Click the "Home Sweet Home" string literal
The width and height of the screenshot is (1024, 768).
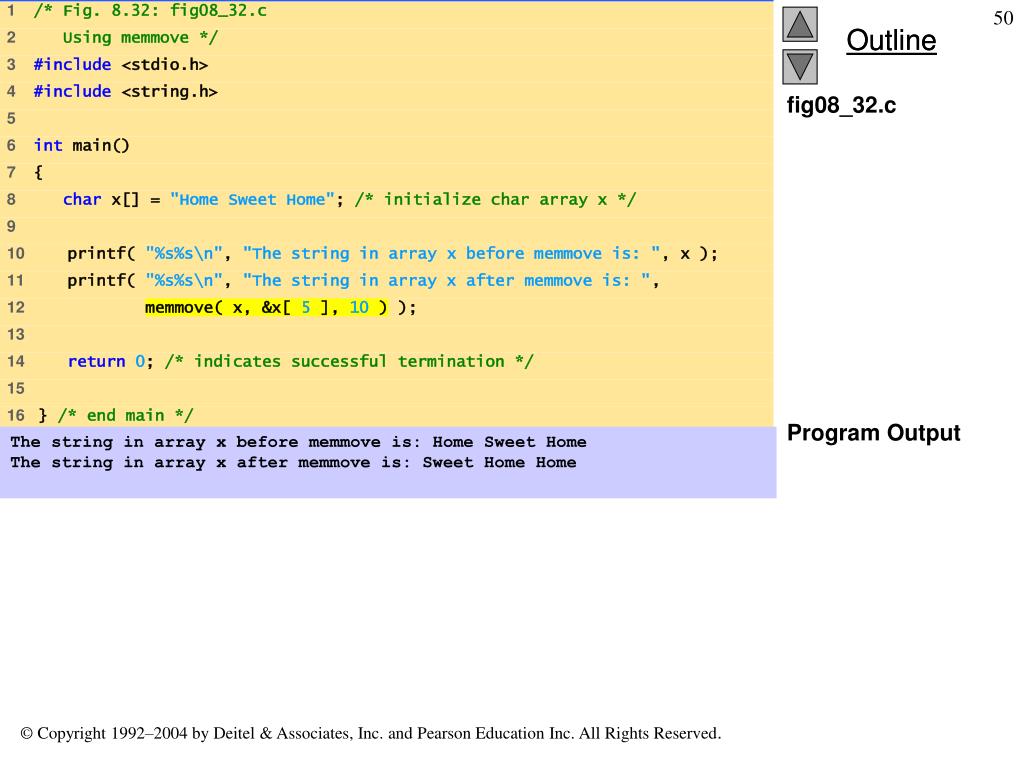[x=252, y=199]
